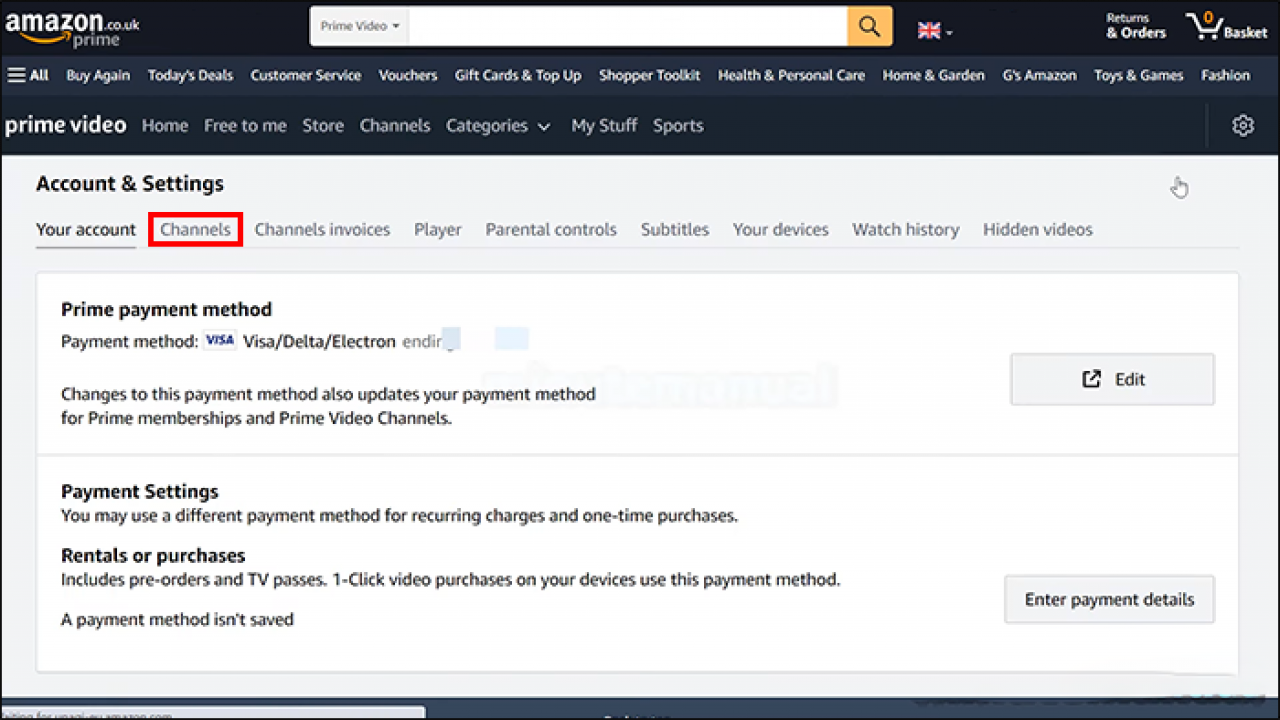Open the Subtitles settings tab
This screenshot has width=1280, height=720.
(674, 229)
